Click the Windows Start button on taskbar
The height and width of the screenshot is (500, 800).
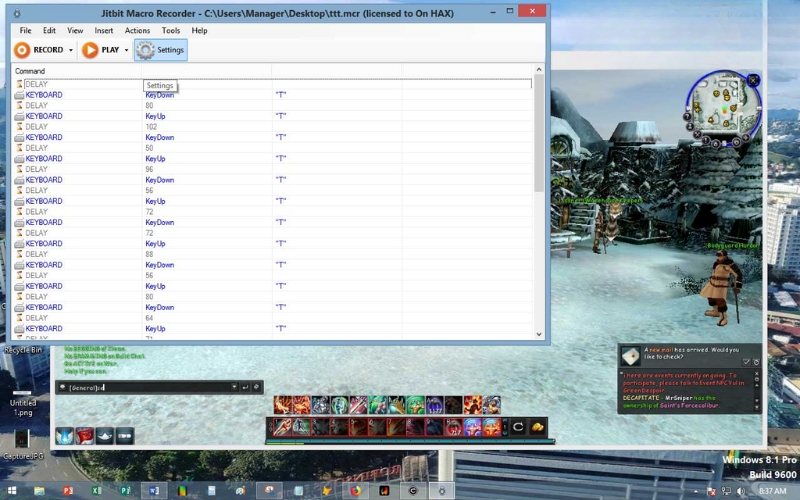point(11,491)
